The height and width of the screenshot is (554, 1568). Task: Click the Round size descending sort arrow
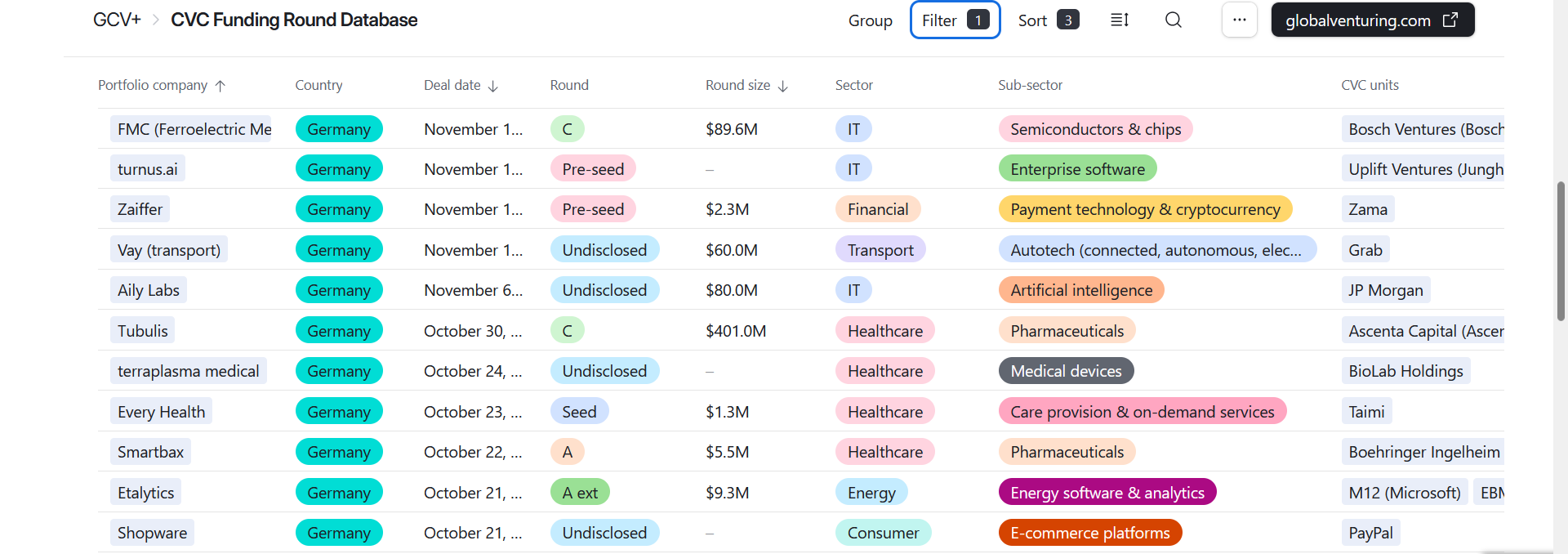click(783, 86)
